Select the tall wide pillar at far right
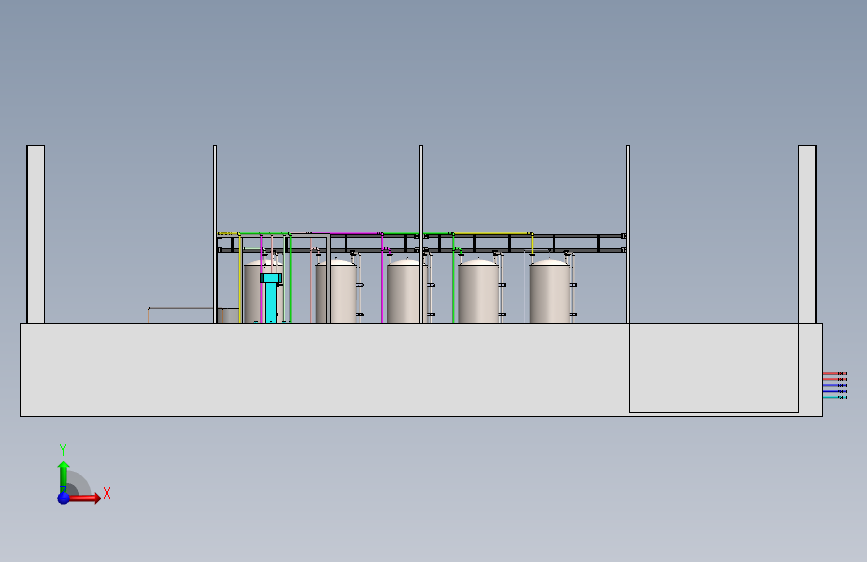Image resolution: width=867 pixels, height=562 pixels. (x=807, y=234)
